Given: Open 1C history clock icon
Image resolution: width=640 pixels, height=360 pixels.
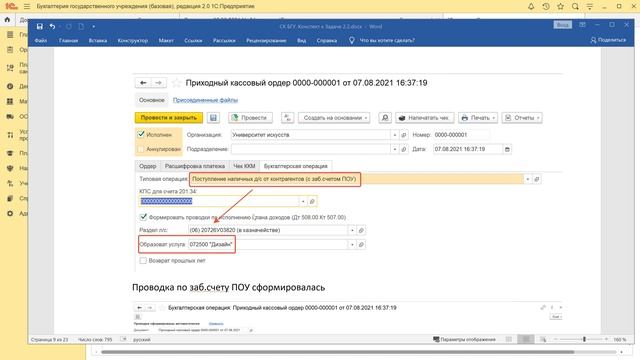Looking at the screenshot, I should tap(546, 7).
